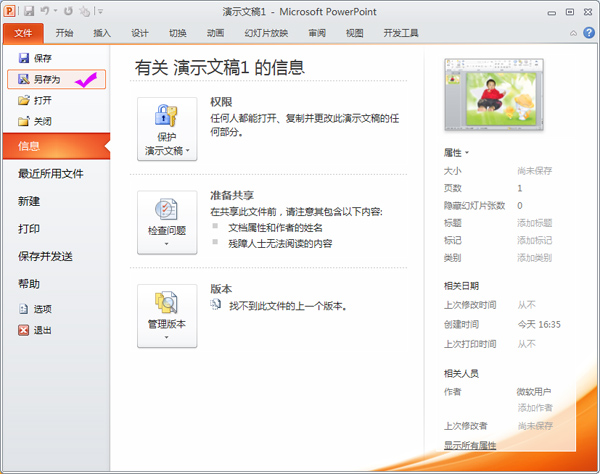Click the 相关日期 heading

[x=461, y=286]
